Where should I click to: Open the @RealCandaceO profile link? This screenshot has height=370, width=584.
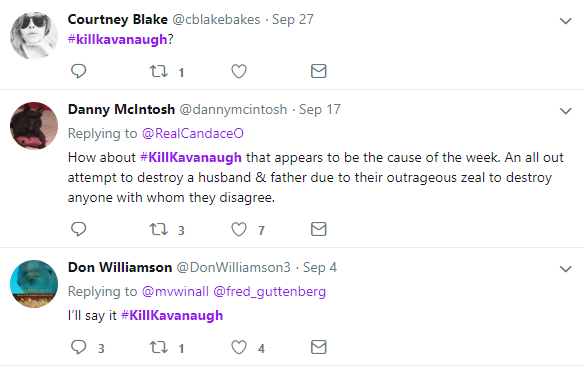point(193,133)
